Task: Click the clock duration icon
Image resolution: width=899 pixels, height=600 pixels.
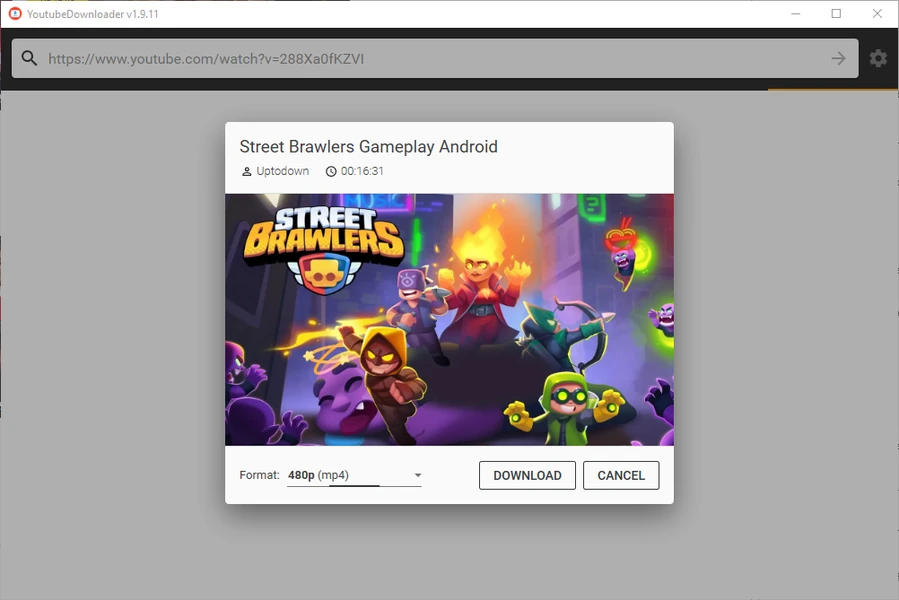Action: pyautogui.click(x=331, y=172)
